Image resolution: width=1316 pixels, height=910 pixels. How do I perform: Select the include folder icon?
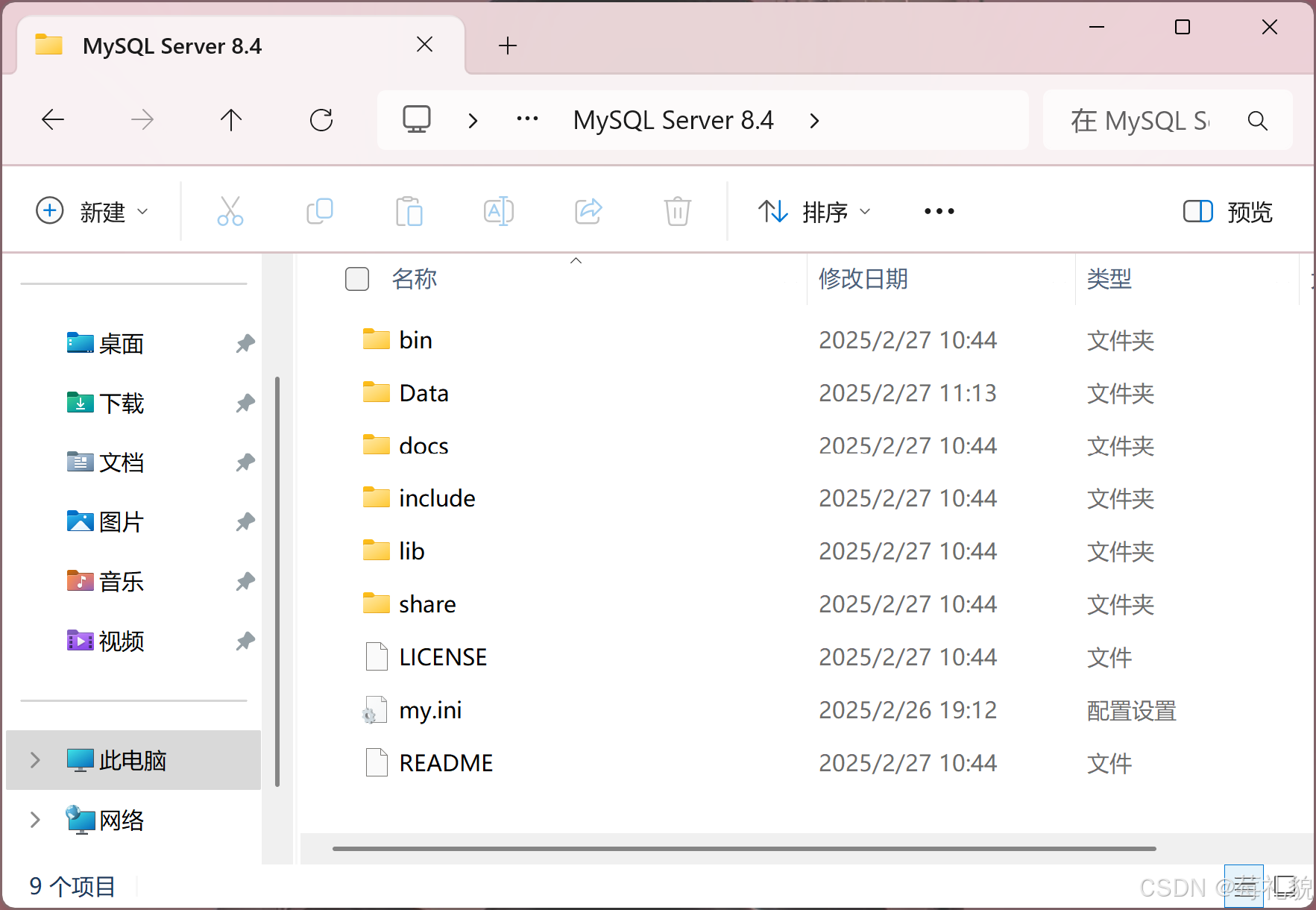click(377, 498)
